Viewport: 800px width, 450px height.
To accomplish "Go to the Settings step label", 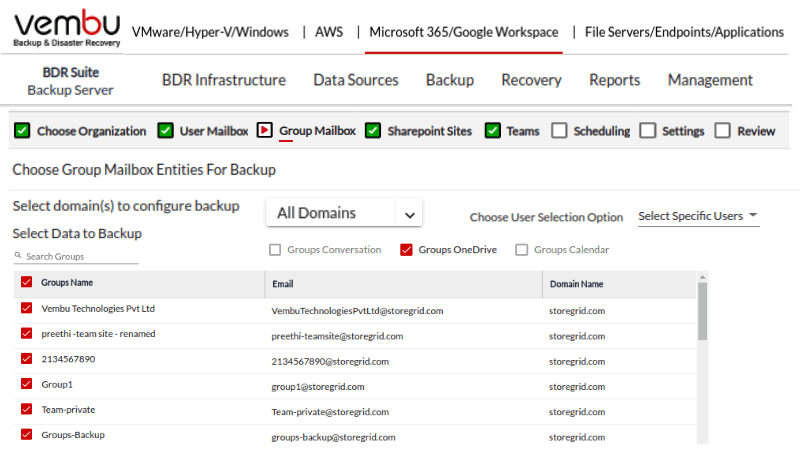I will [683, 131].
